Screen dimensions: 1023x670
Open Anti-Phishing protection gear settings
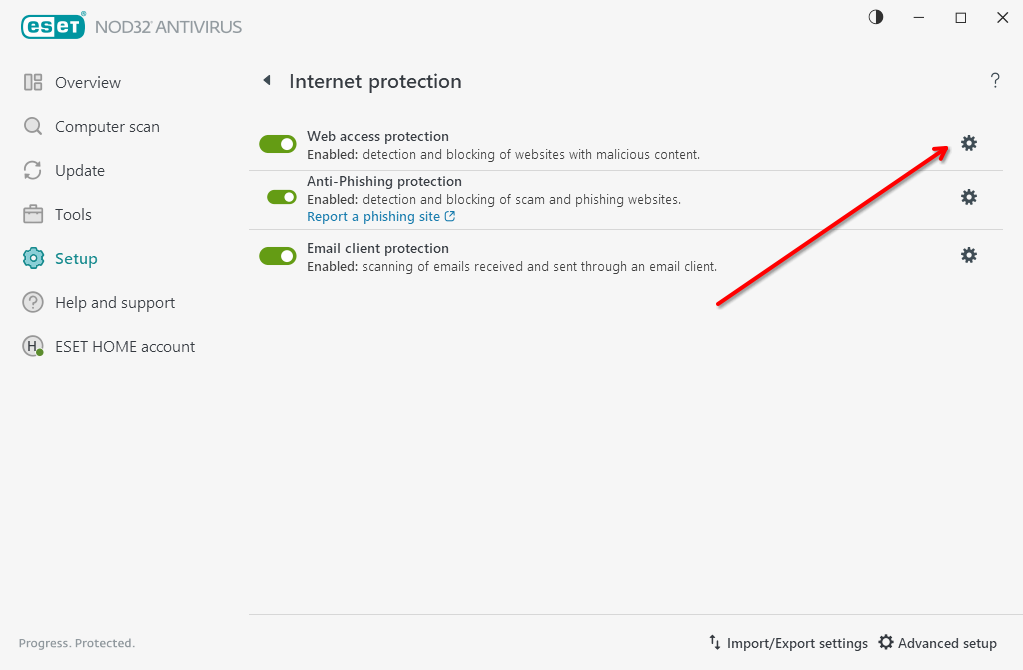969,197
